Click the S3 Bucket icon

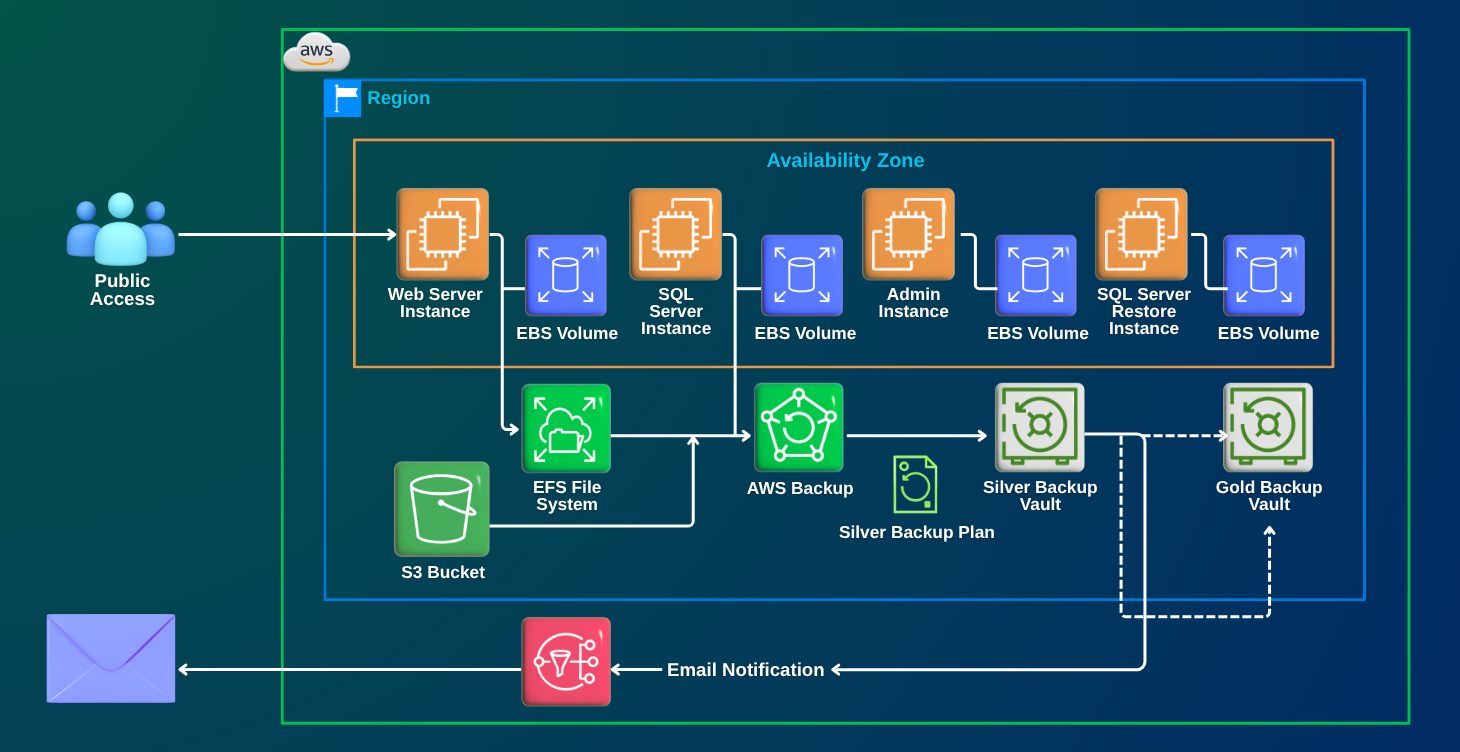coord(442,509)
